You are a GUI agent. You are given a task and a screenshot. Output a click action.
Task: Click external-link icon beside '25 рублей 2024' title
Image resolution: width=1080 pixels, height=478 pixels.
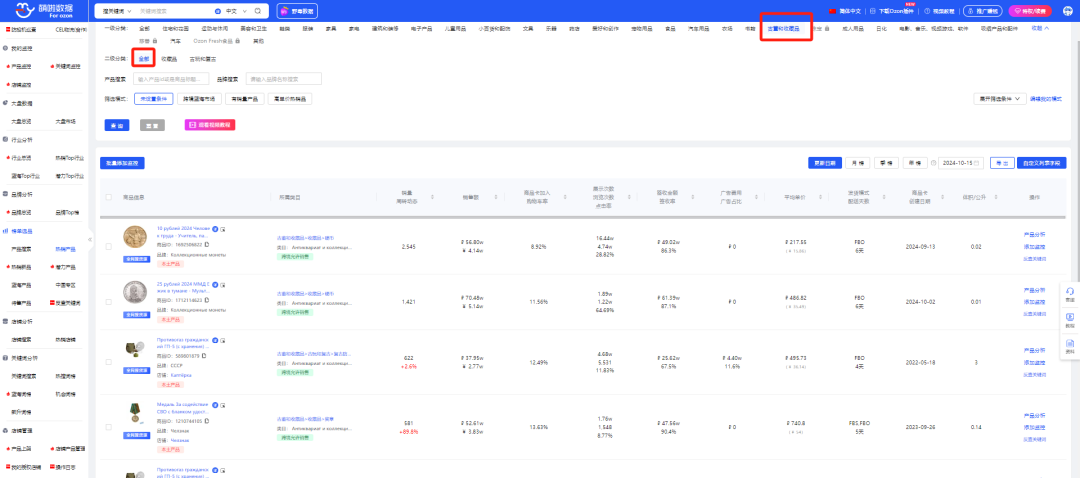point(223,284)
